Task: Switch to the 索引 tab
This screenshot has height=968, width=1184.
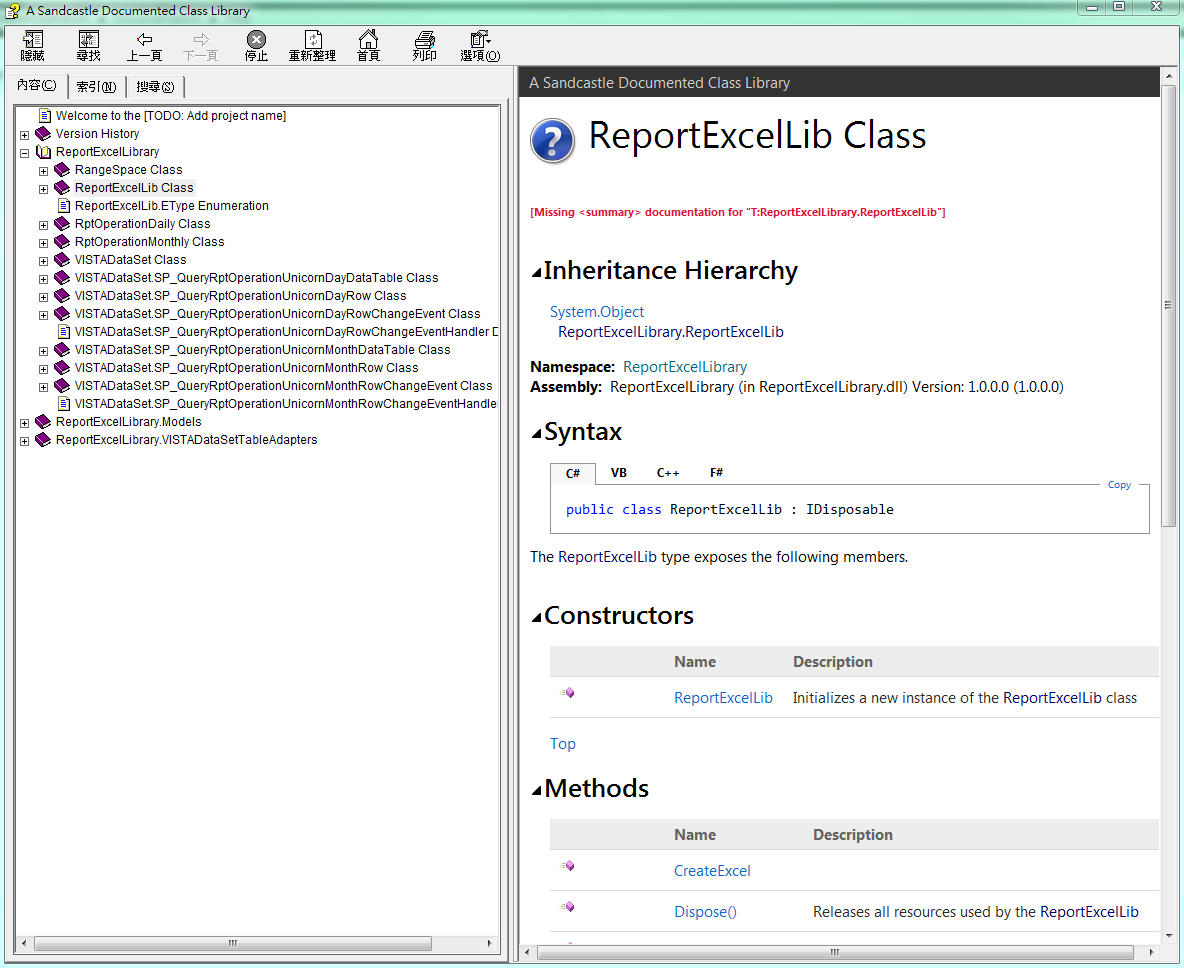Action: (96, 86)
